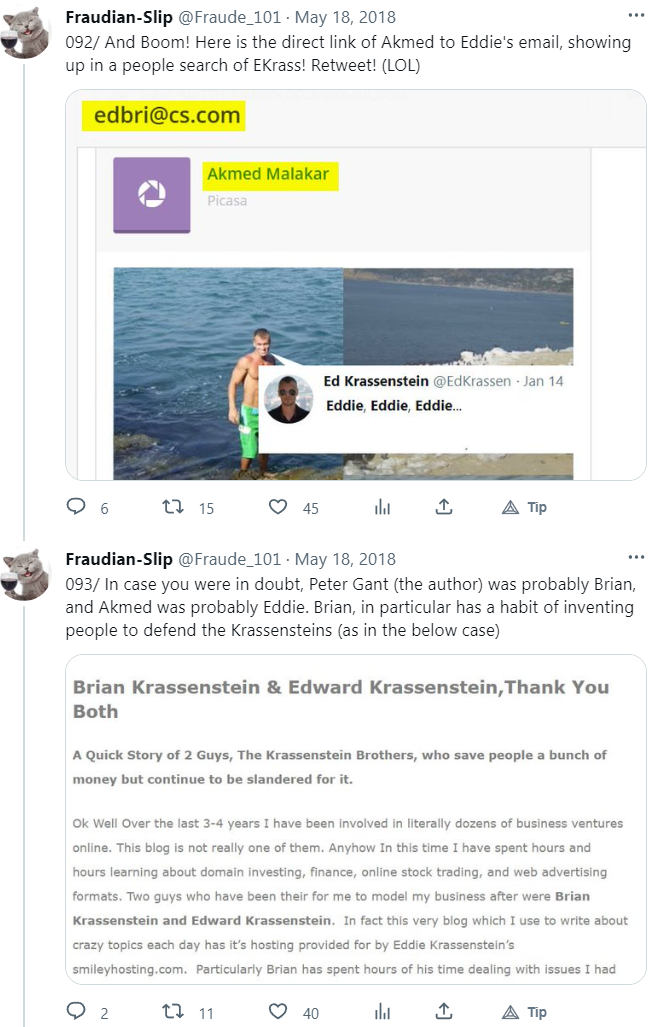View analytics for the 093/ tweet
This screenshot has width=658, height=1027.
click(382, 1012)
